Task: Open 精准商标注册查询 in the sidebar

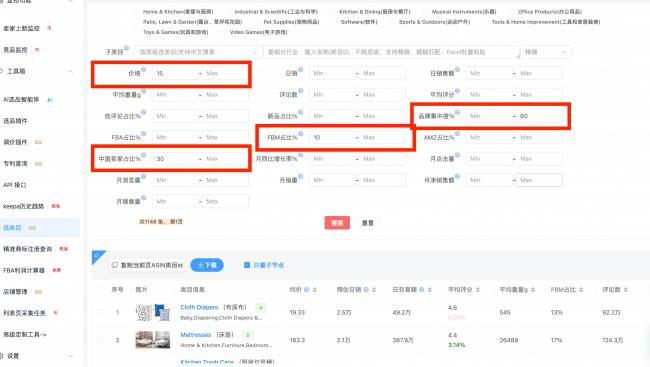Action: [27, 249]
